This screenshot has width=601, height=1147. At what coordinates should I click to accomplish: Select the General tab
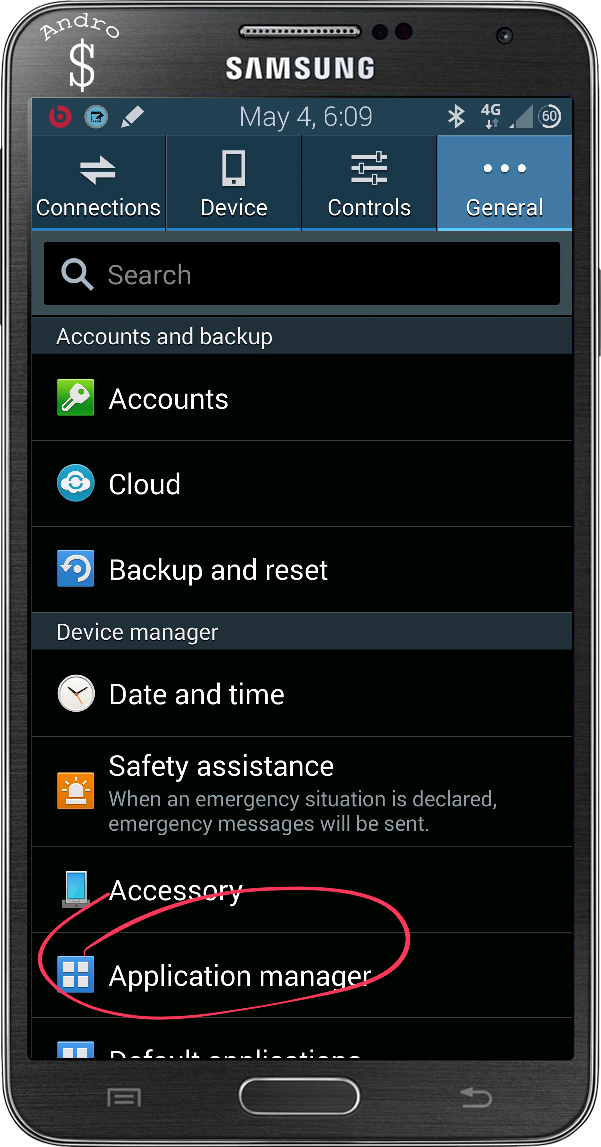pyautogui.click(x=504, y=183)
